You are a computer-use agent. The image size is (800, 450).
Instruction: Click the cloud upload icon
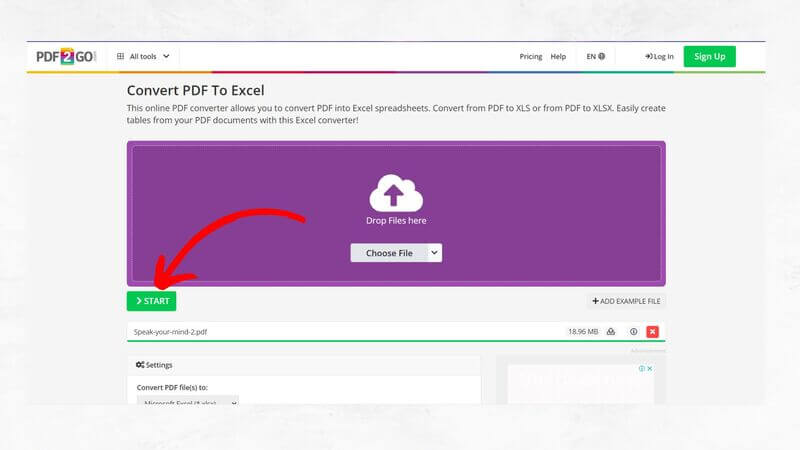(396, 193)
